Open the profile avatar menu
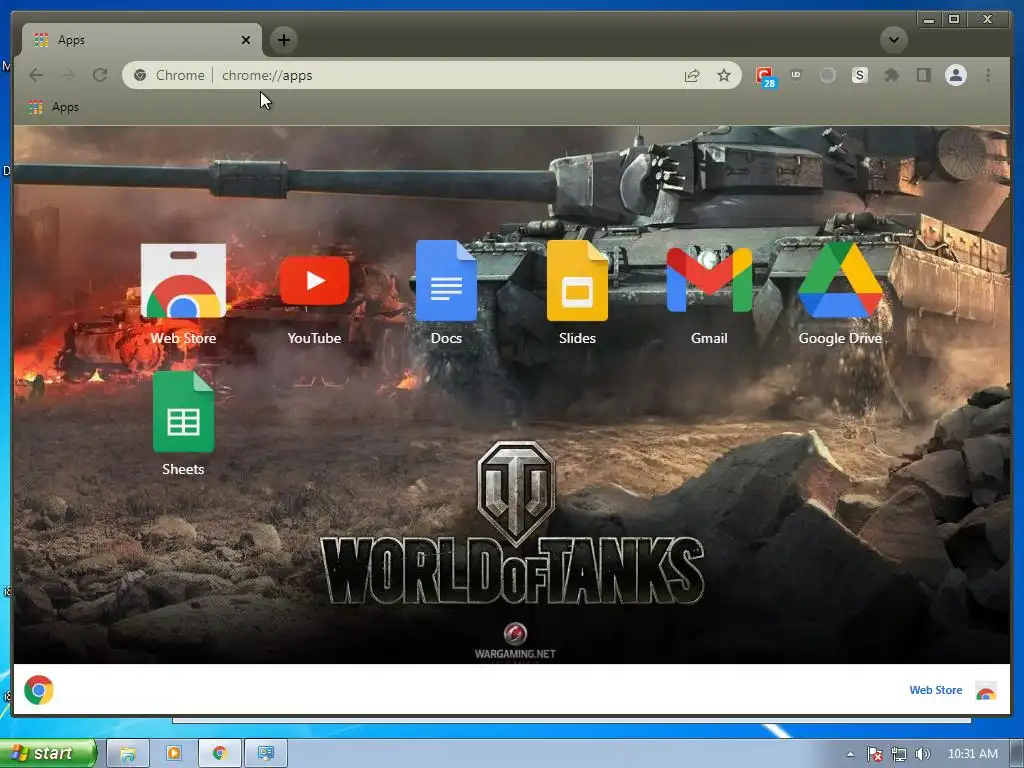Screen dimensions: 1024x768 click(955, 75)
